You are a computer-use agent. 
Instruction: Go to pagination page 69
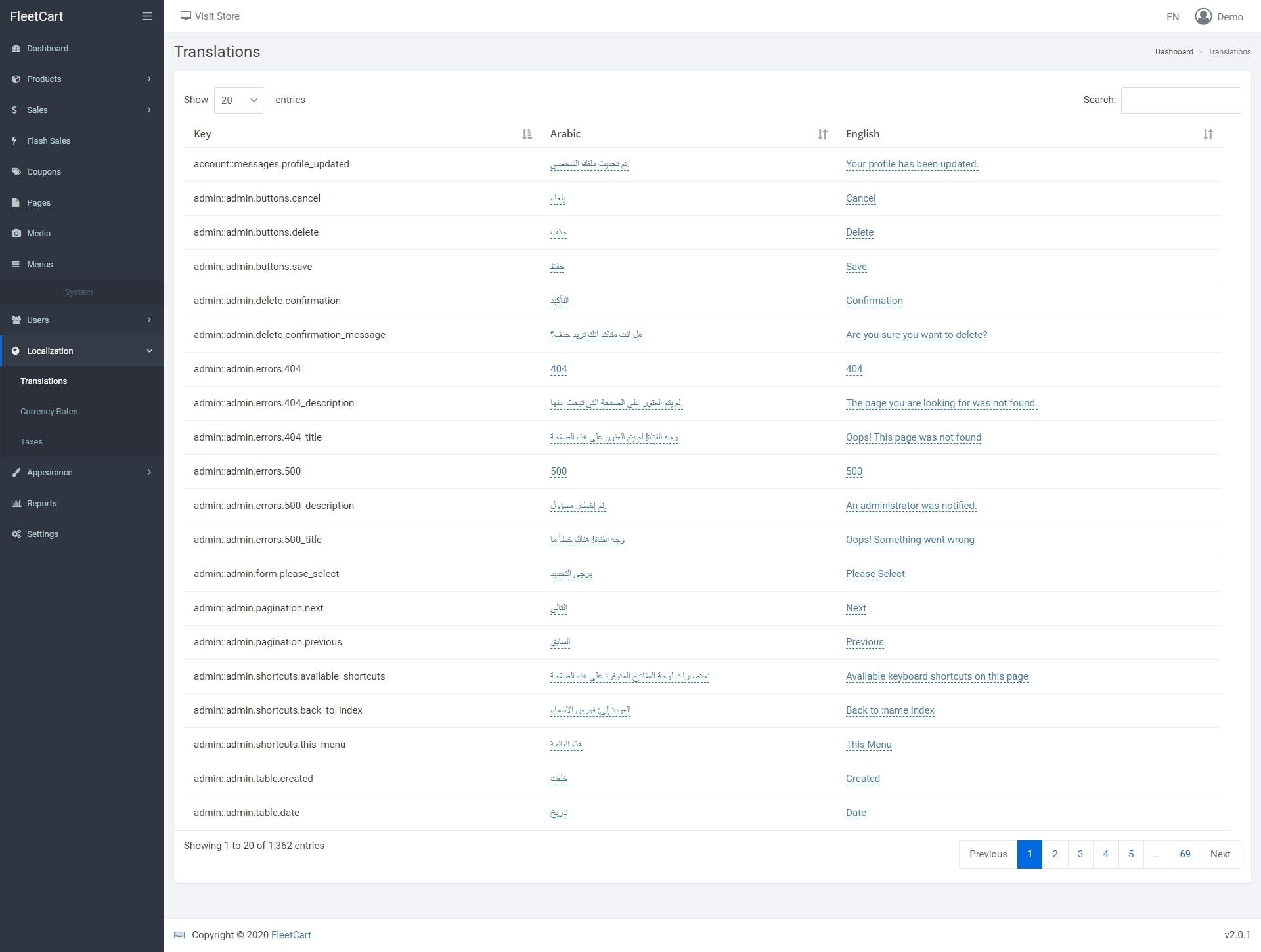[x=1185, y=854]
